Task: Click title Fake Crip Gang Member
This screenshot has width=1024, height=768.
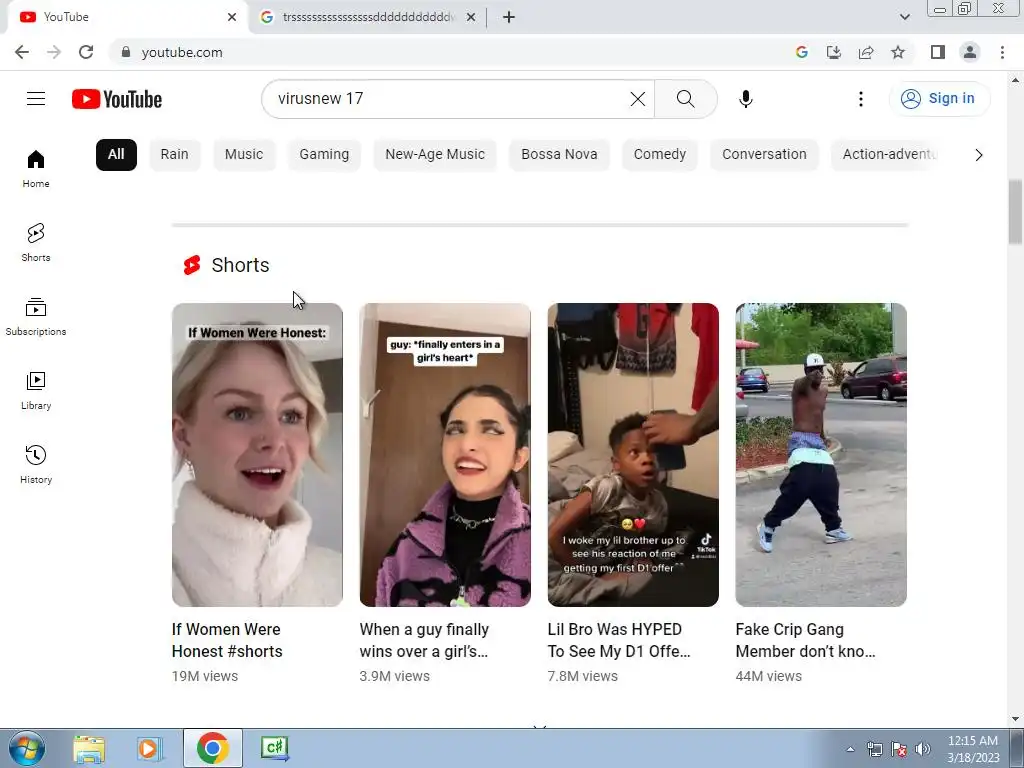Action: click(x=805, y=640)
